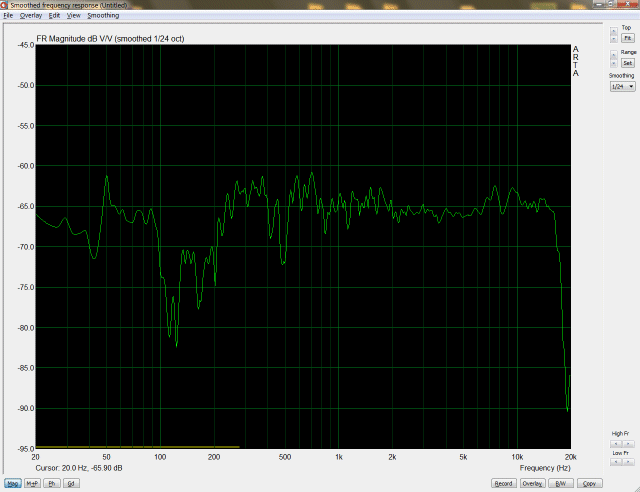Open the View menu

pyautogui.click(x=73, y=16)
